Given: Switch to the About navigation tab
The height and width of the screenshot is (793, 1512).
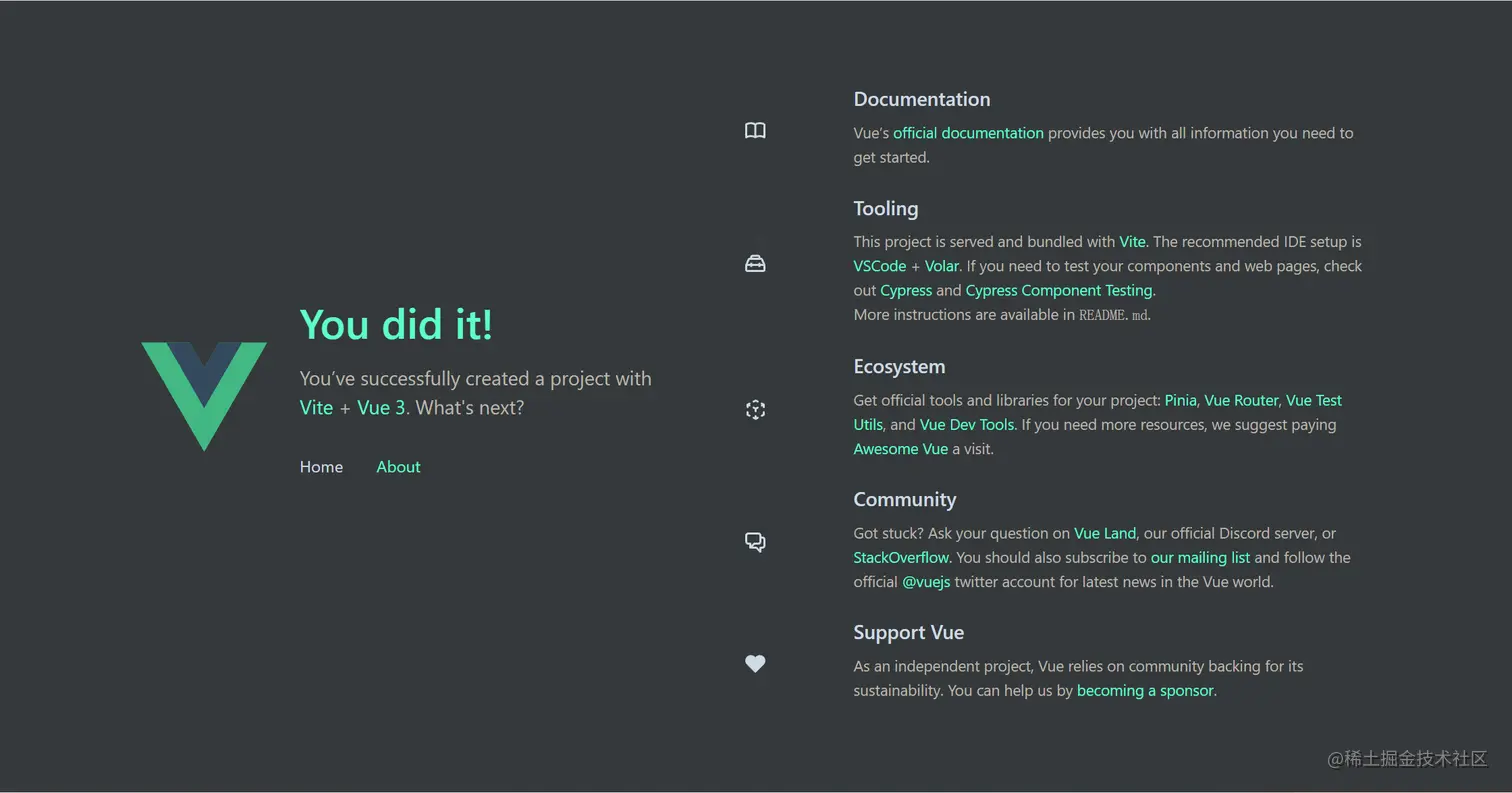Looking at the screenshot, I should [398, 467].
